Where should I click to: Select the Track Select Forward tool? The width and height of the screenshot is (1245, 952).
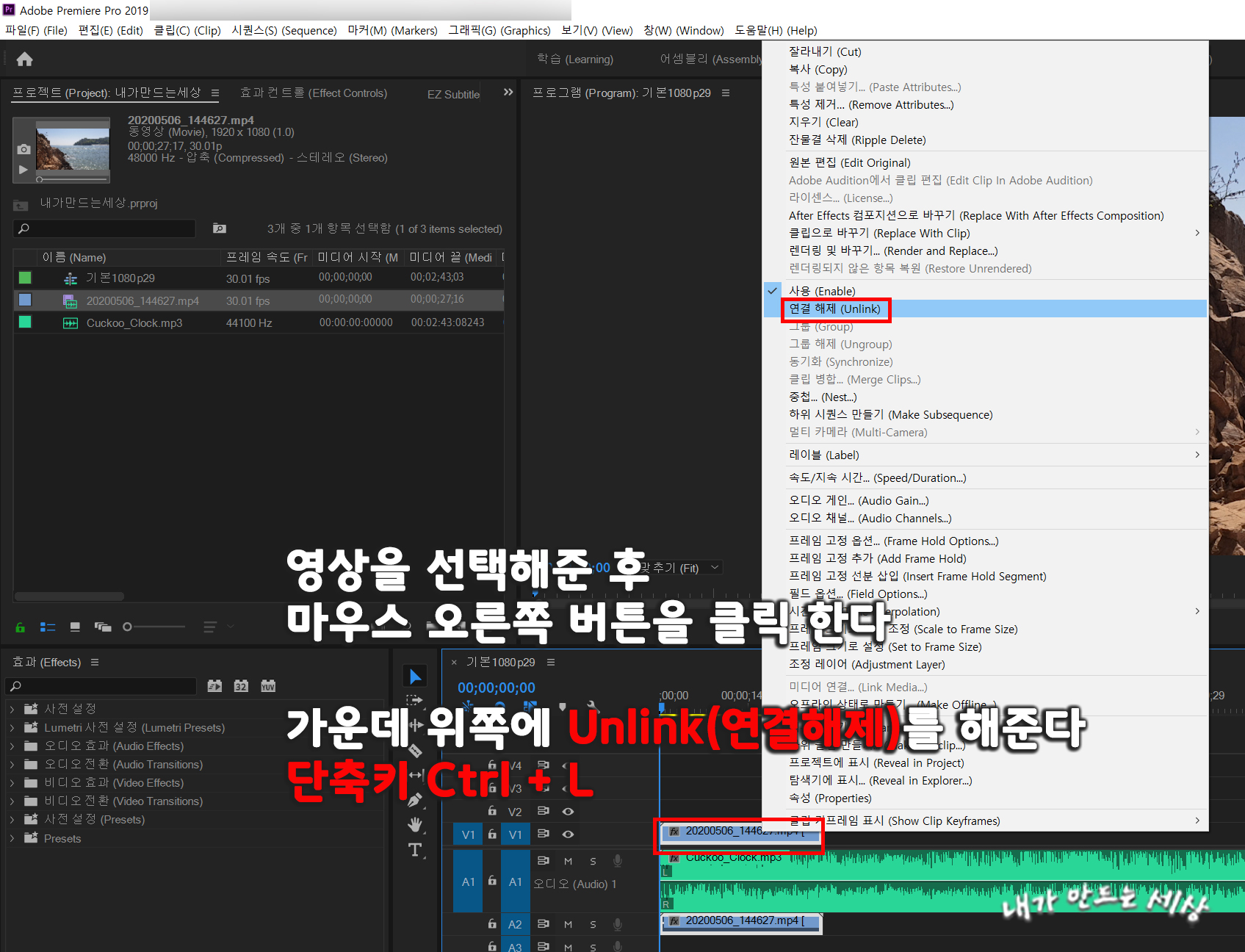click(416, 701)
